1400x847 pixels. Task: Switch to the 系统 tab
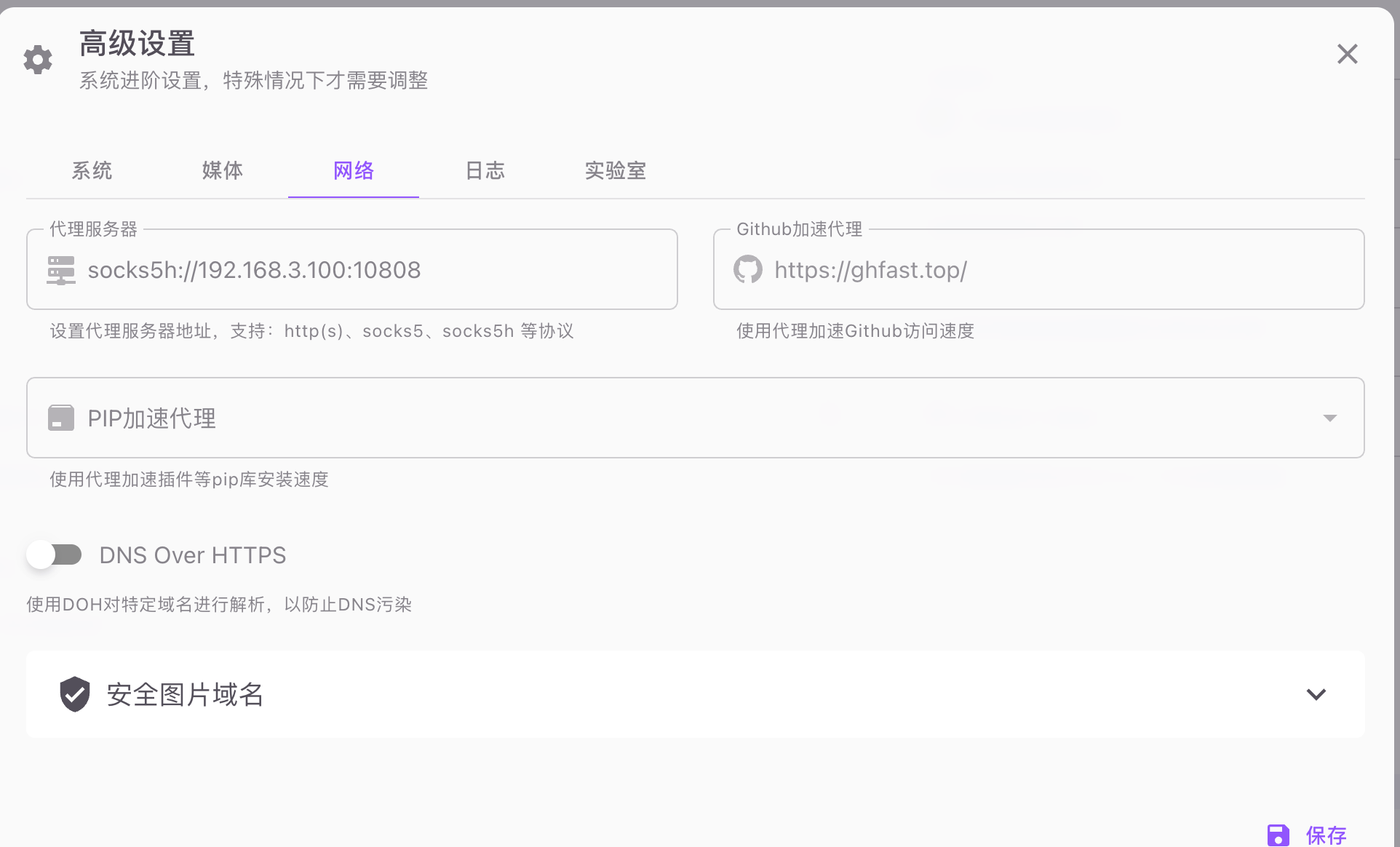(92, 171)
